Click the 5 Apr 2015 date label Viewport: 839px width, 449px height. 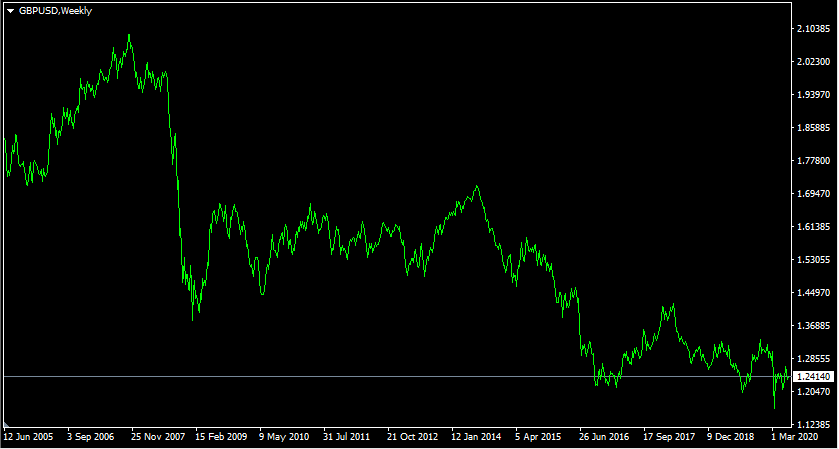coord(539,437)
